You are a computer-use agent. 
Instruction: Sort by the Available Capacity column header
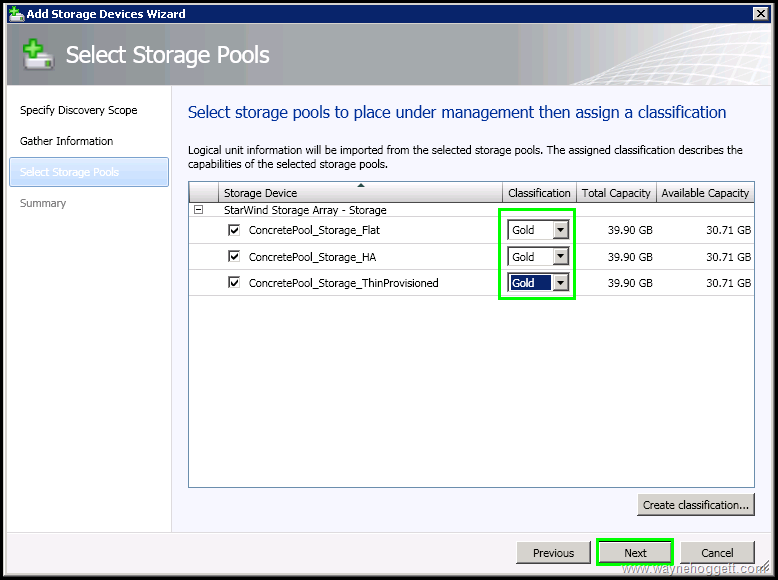[x=705, y=193]
